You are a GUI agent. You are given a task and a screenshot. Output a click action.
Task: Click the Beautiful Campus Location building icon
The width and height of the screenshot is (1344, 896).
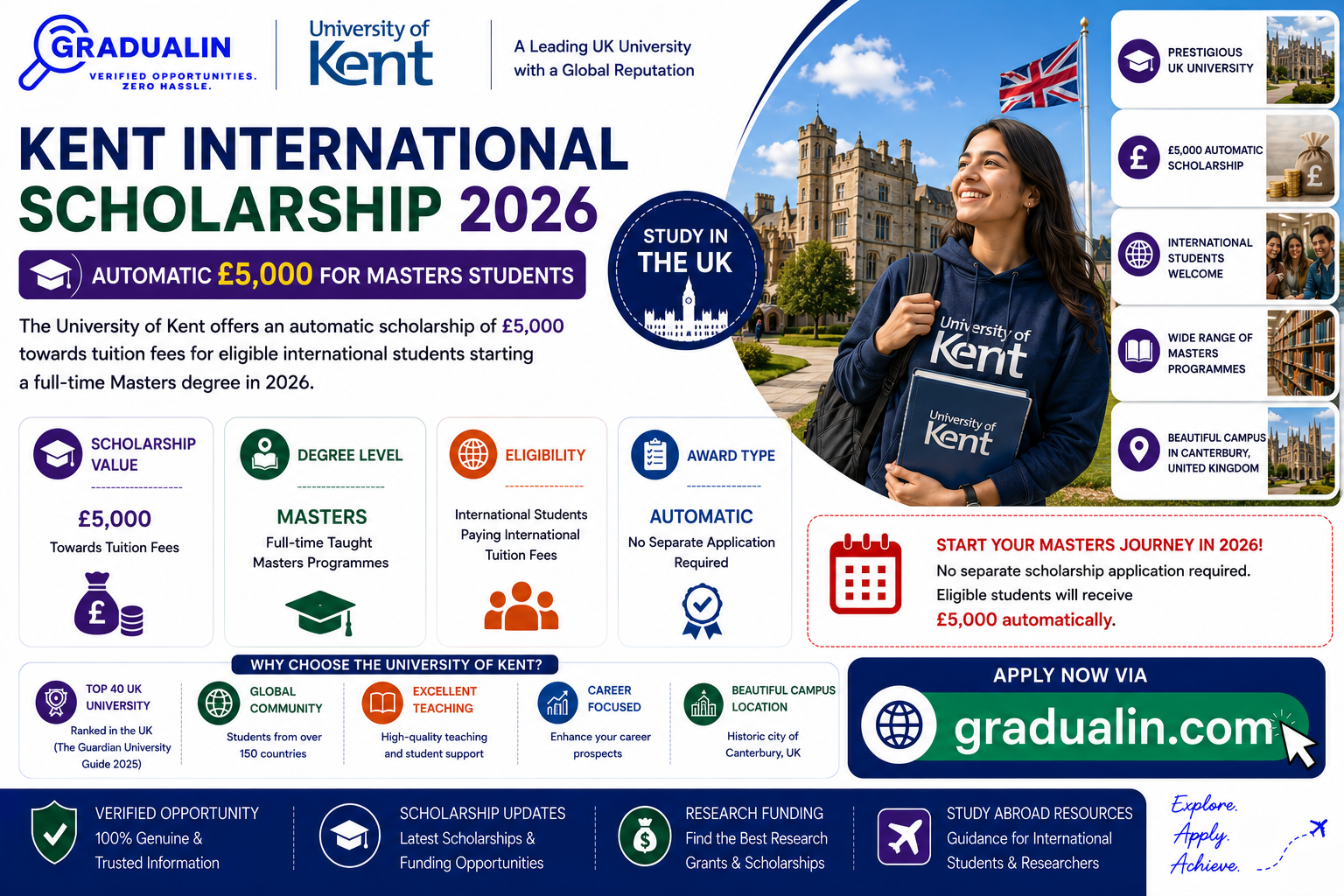point(703,705)
